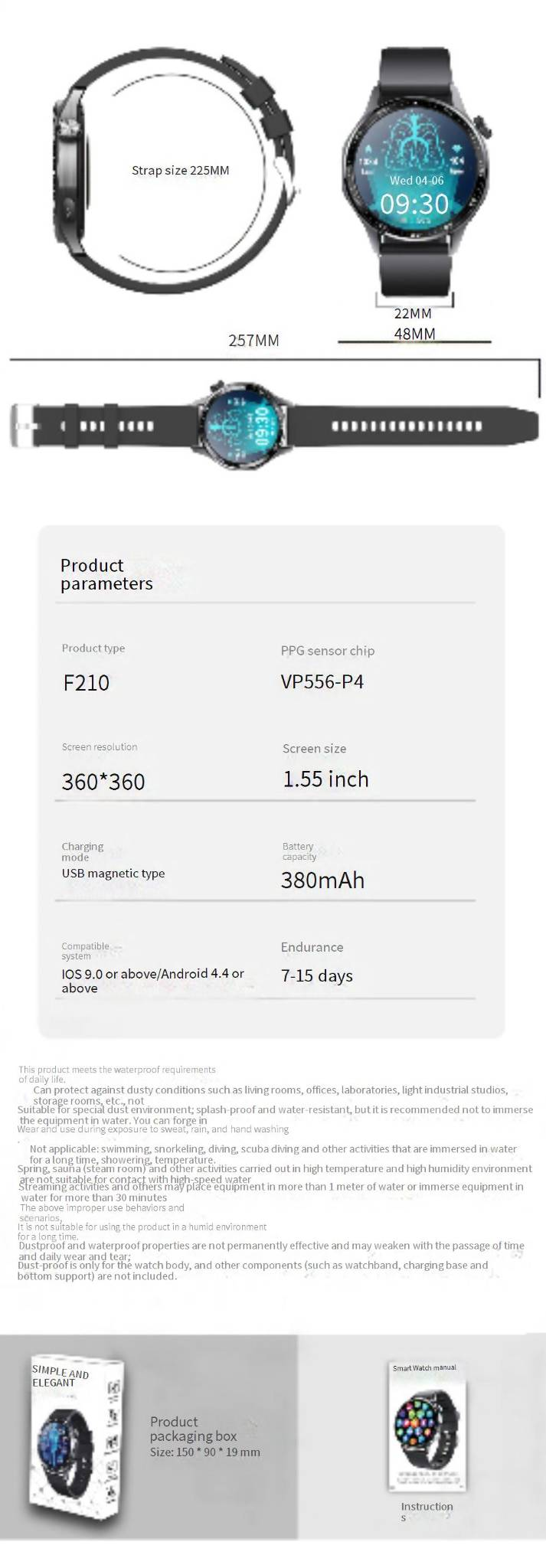Click the 48MM case width label
The width and height of the screenshot is (546, 1568).
click(414, 333)
